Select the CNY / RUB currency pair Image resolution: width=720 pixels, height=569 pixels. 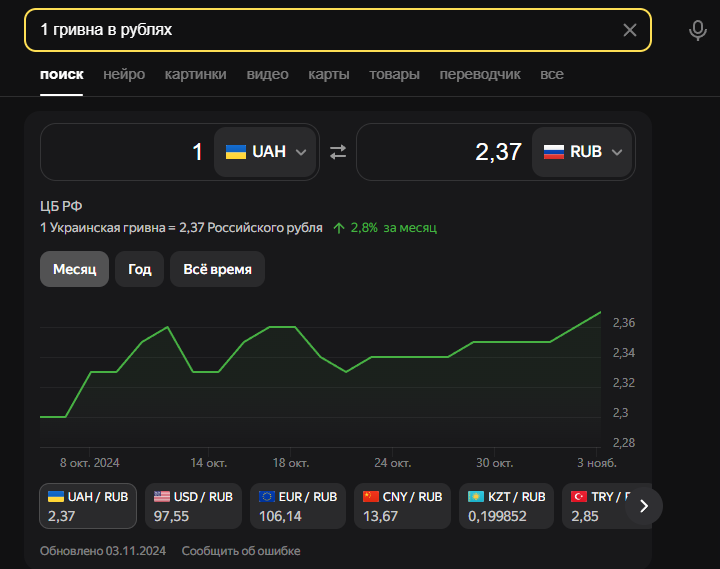402,506
